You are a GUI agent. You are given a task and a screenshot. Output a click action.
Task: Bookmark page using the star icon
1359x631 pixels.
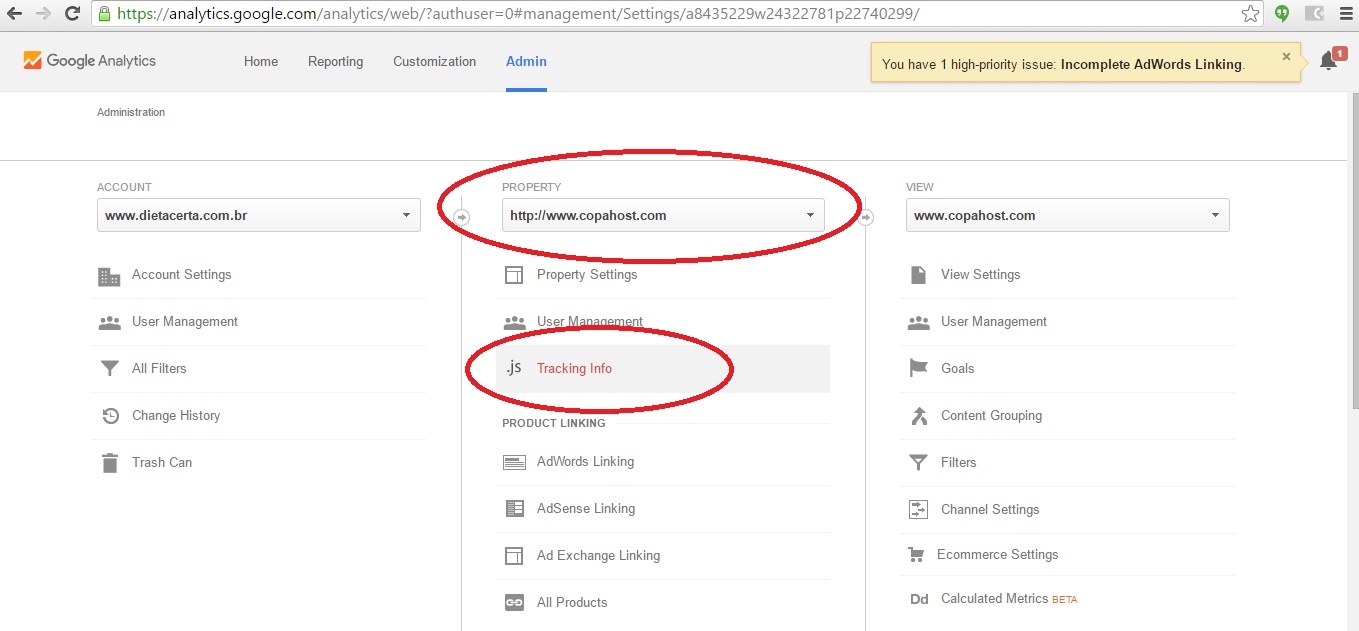[x=1250, y=14]
